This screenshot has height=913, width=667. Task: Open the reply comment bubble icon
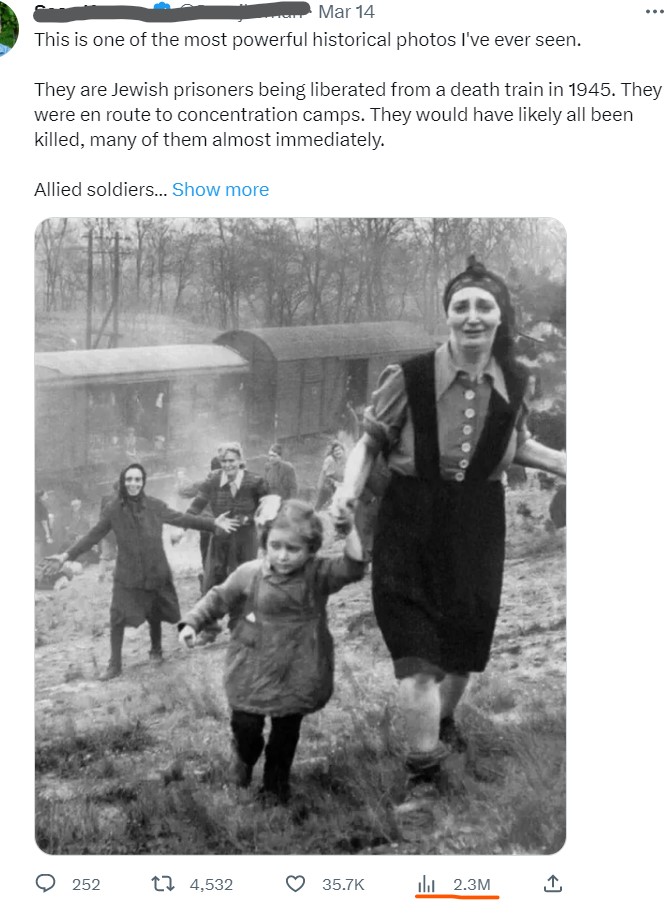[x=45, y=883]
